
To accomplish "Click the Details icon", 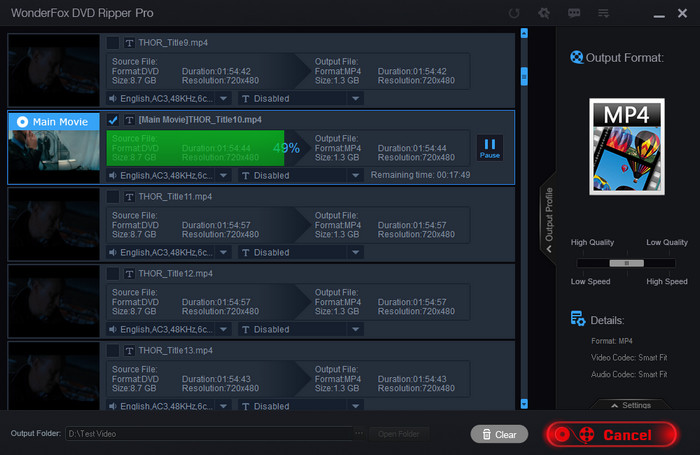I will click(578, 318).
